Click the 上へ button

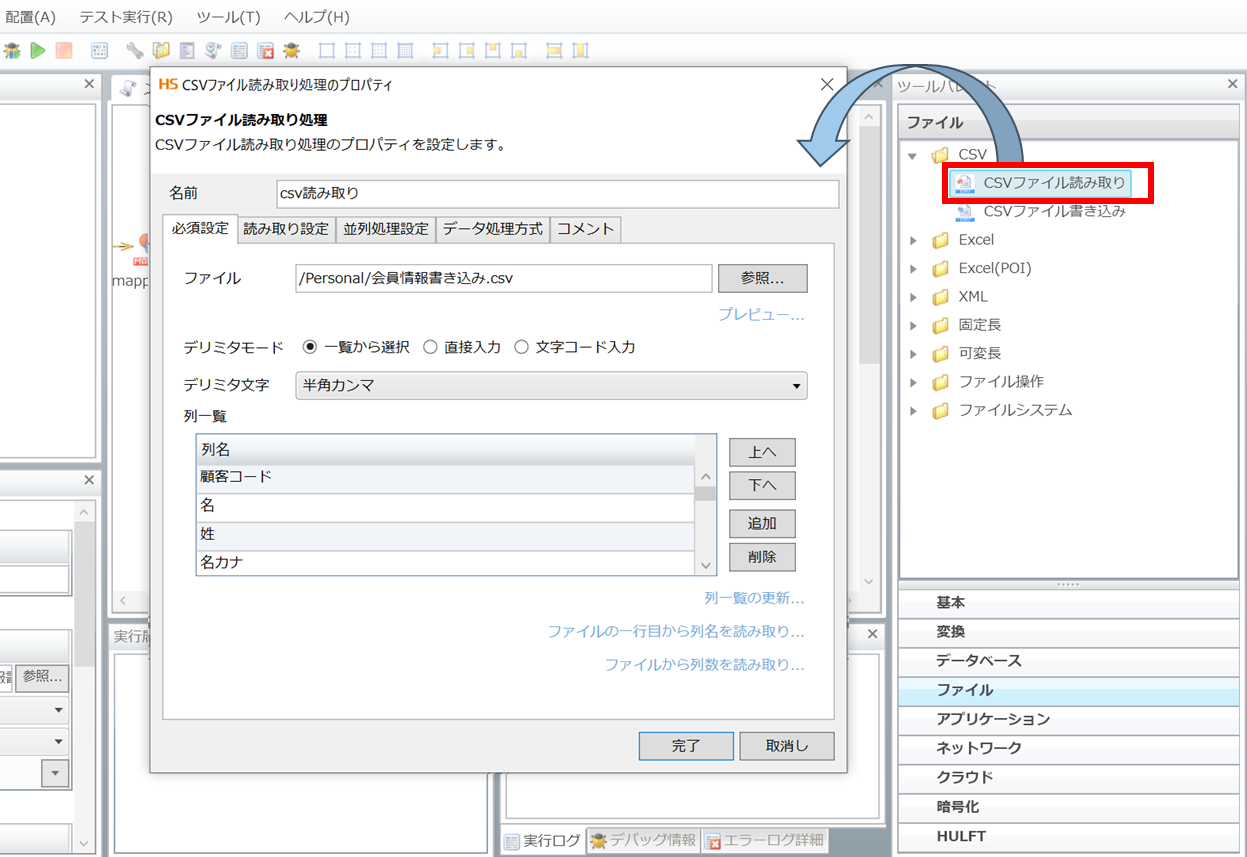[x=762, y=452]
